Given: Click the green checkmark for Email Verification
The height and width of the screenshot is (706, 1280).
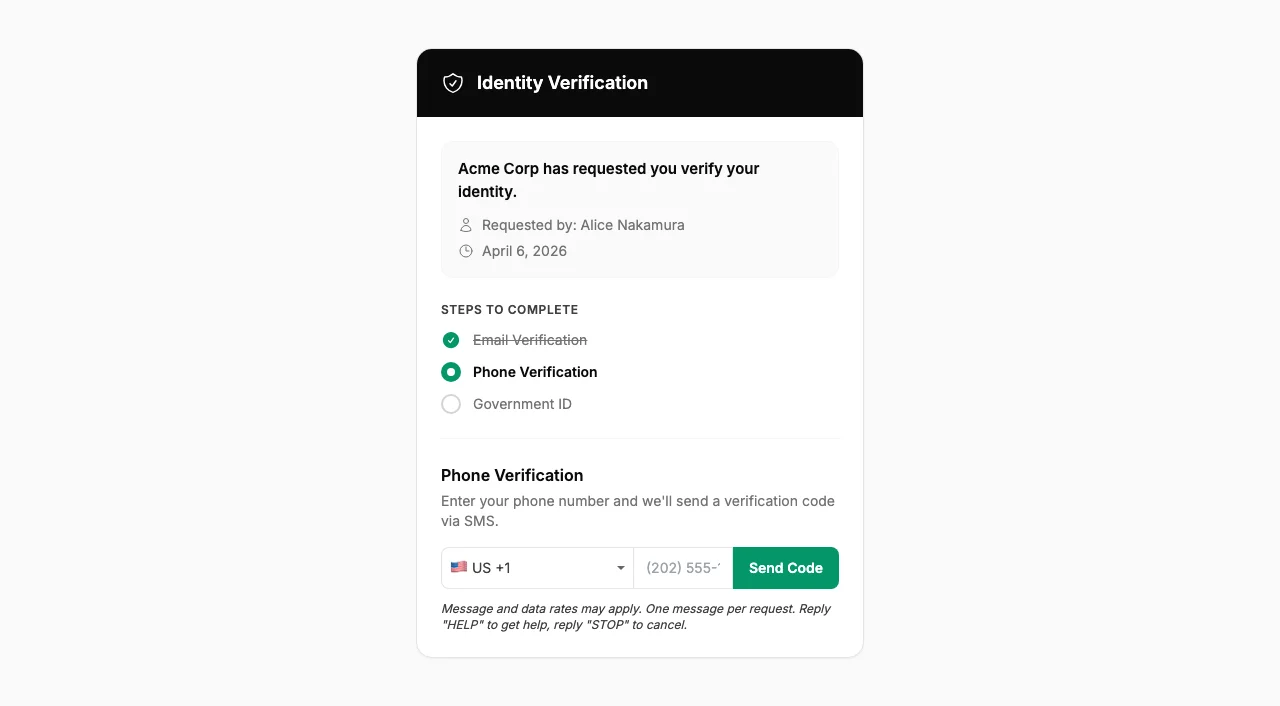Looking at the screenshot, I should pos(450,340).
